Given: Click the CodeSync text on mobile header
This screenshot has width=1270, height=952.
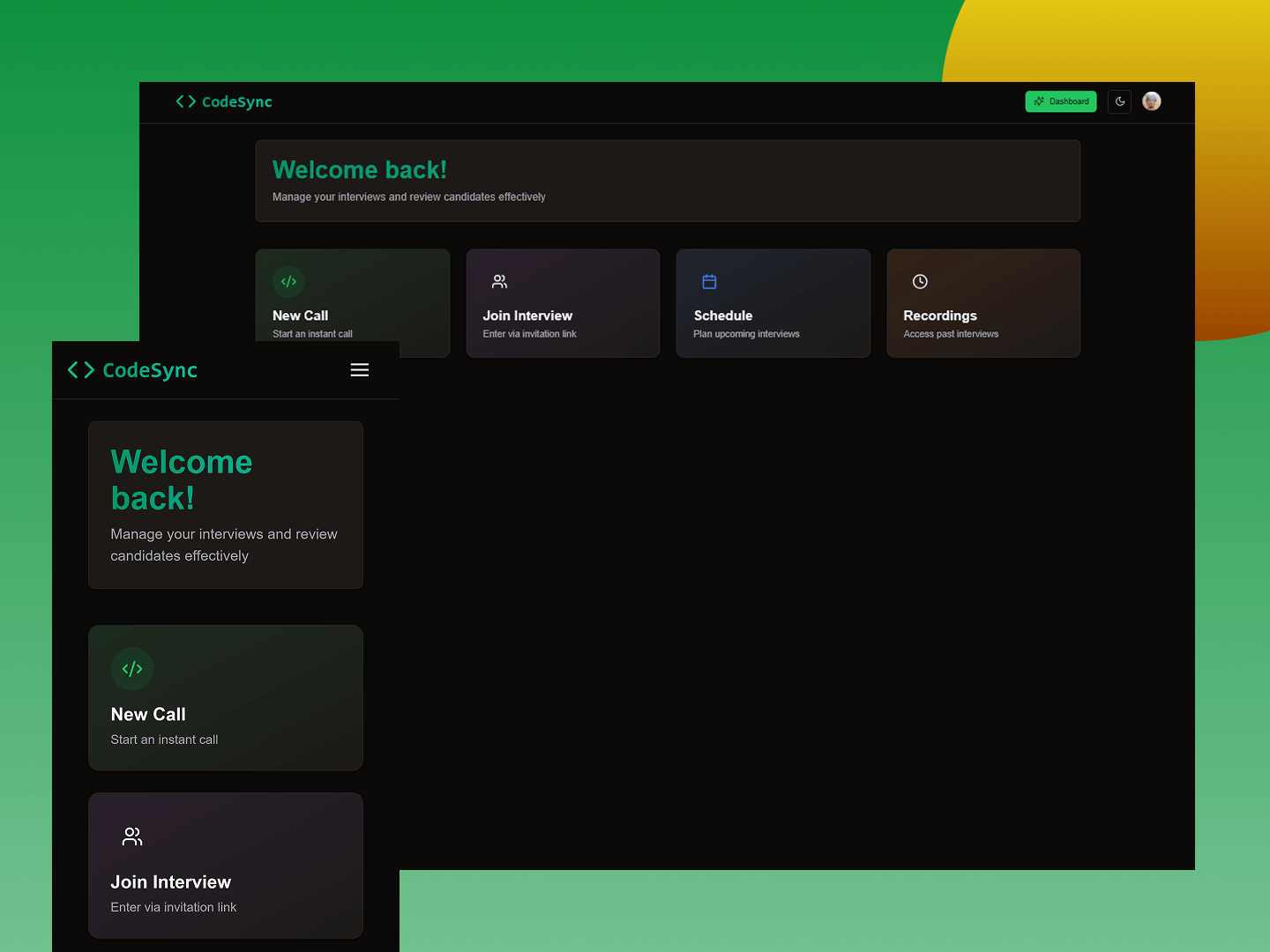Looking at the screenshot, I should [150, 369].
